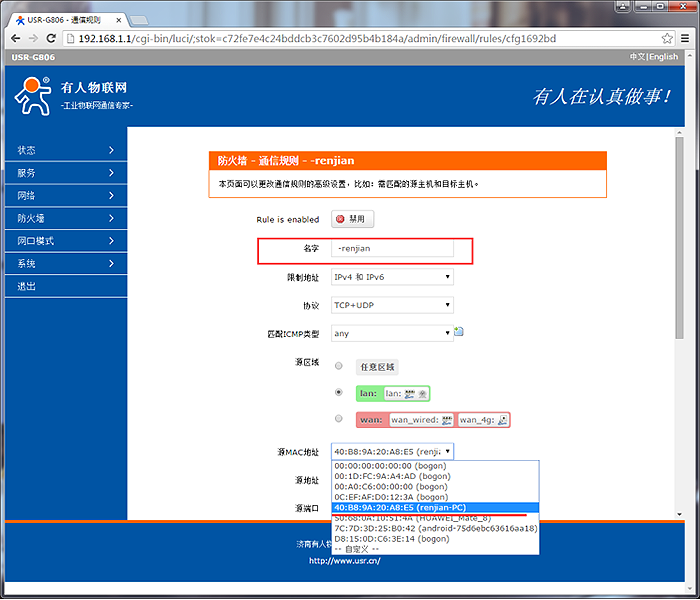Click the name field containing -renjian
The height and width of the screenshot is (600, 700).
(393, 247)
